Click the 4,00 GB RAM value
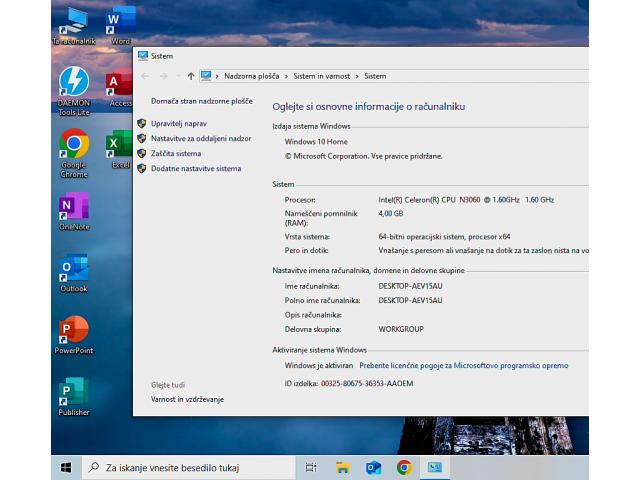 391,213
